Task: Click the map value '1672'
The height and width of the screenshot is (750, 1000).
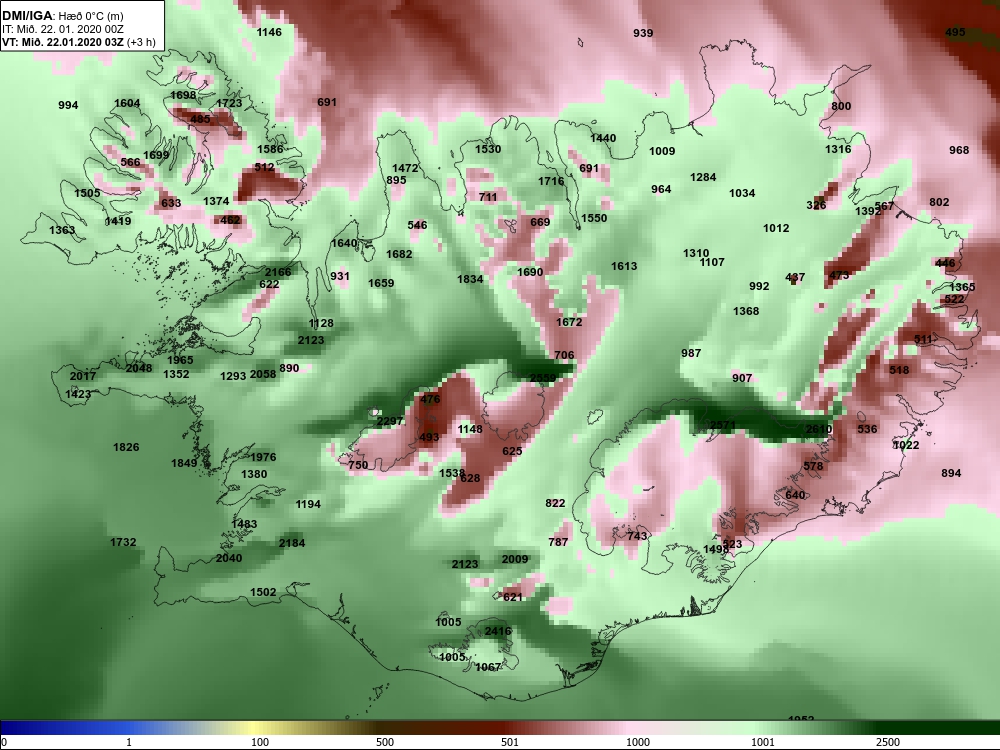Action: [569, 323]
